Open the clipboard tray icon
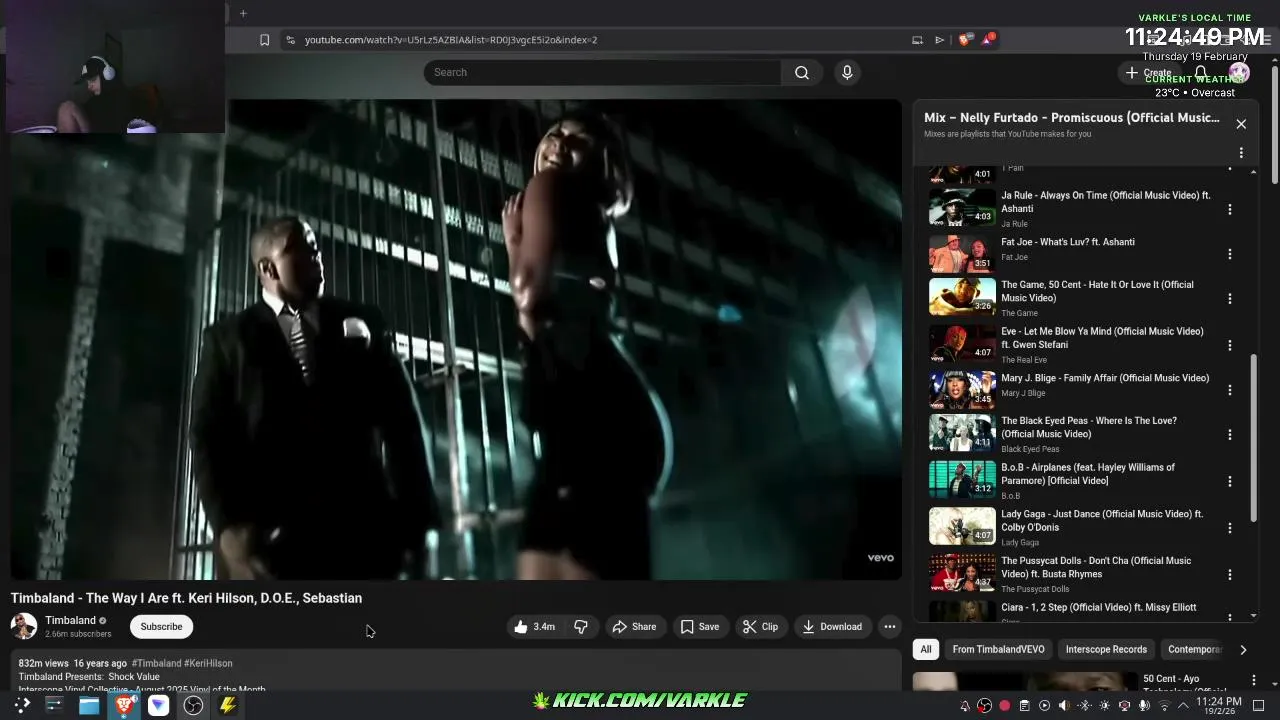 tap(1024, 706)
